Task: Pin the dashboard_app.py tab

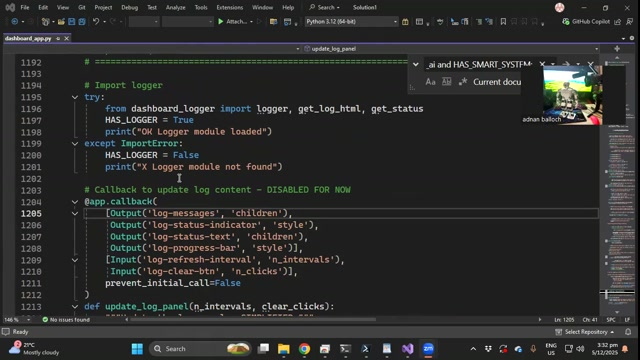Action: (58, 38)
